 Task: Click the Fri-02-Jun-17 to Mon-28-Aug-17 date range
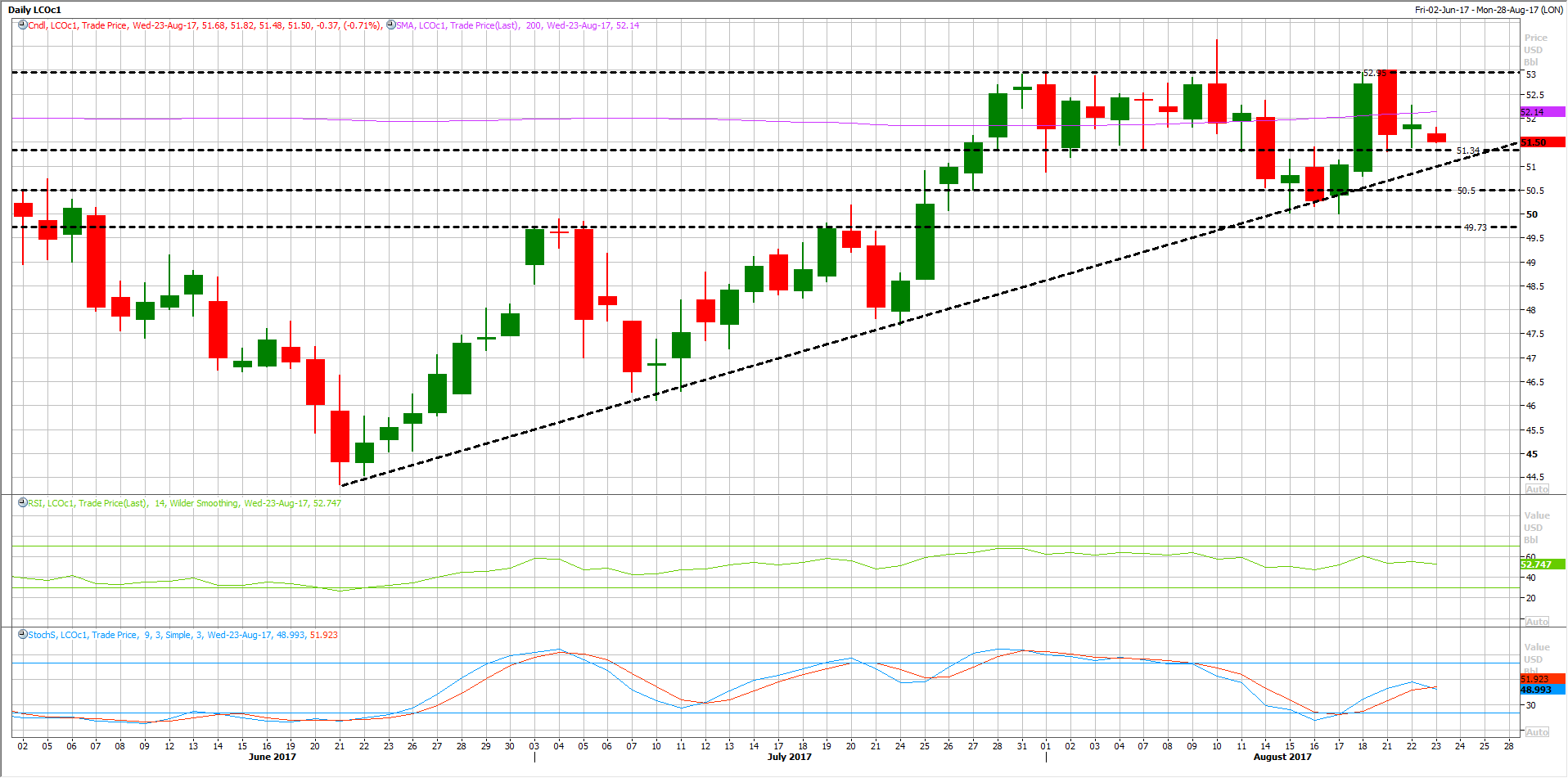[1489, 10]
